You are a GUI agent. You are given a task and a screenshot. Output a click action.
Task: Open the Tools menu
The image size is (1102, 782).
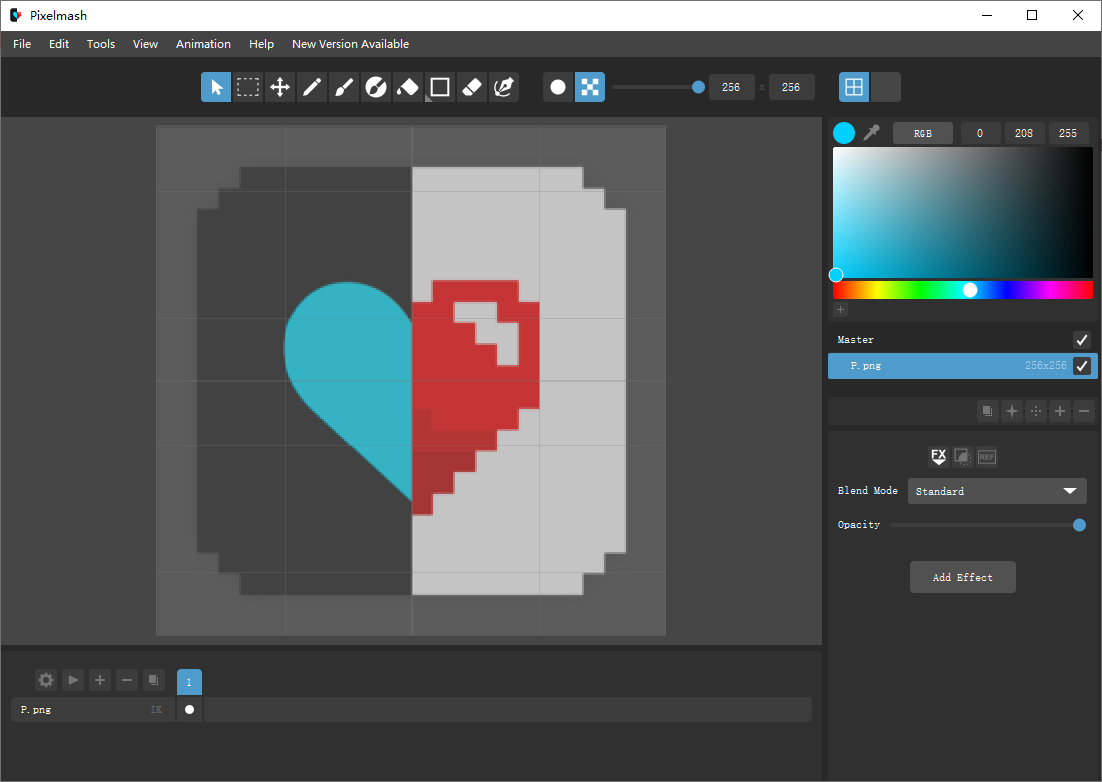101,44
